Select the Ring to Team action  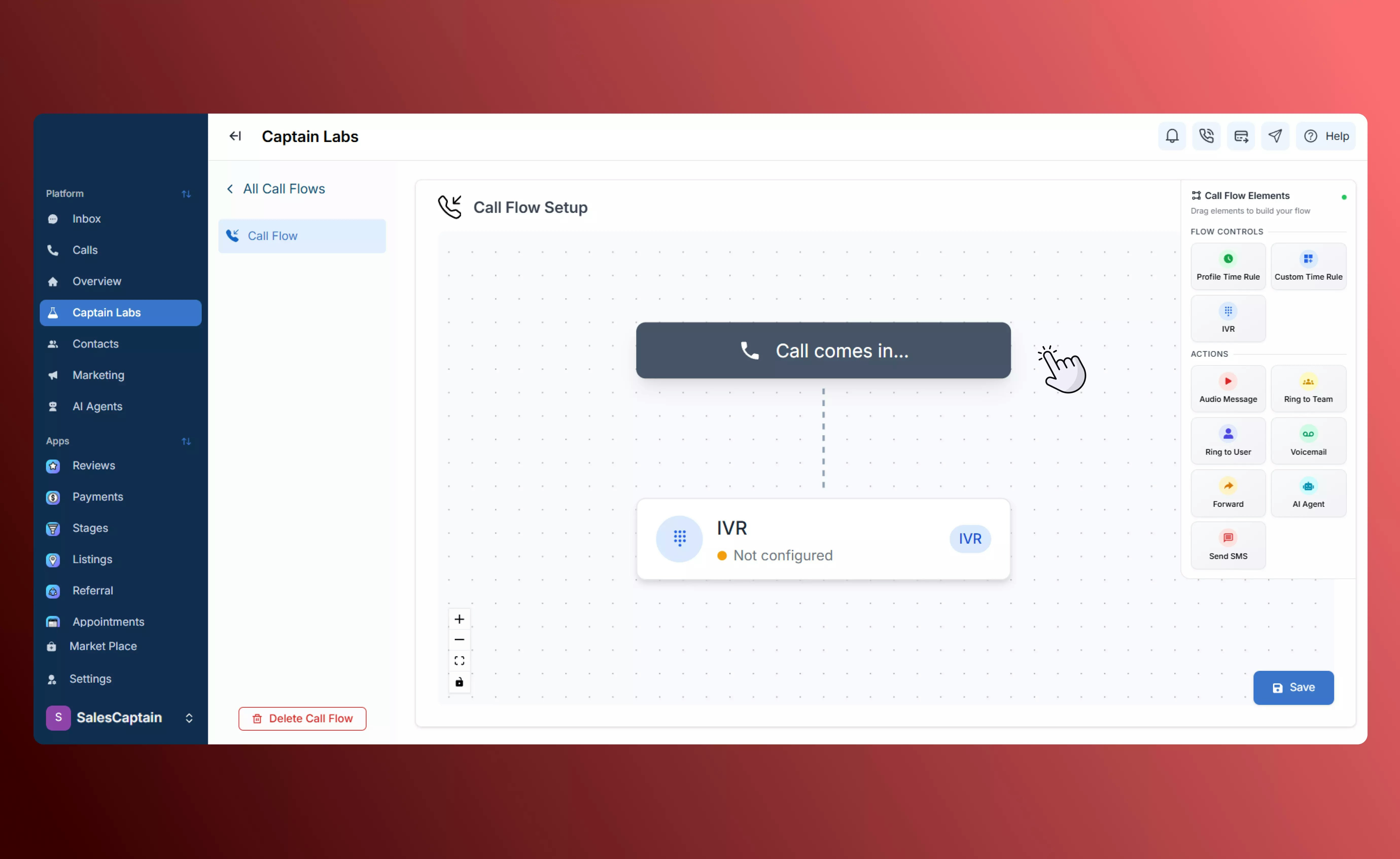[1308, 388]
